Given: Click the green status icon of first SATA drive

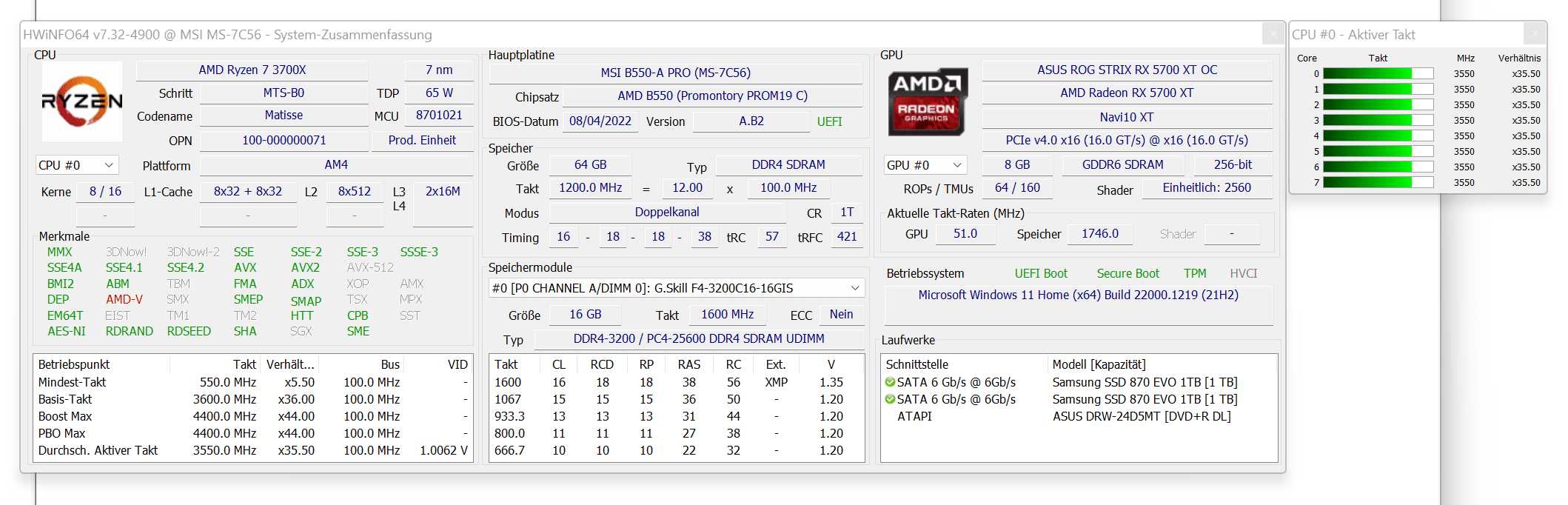Looking at the screenshot, I should coord(890,383).
